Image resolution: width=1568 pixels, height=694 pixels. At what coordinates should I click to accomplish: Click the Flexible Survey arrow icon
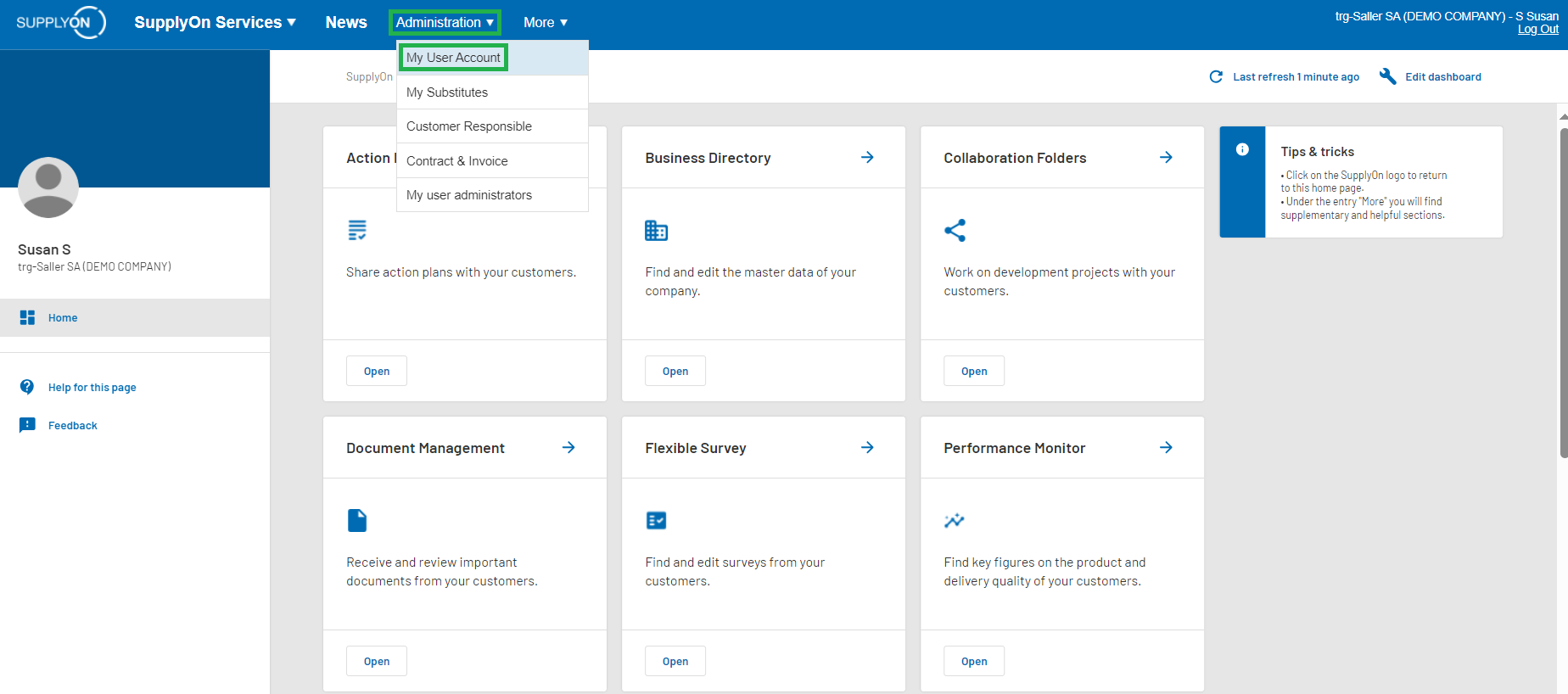(867, 447)
